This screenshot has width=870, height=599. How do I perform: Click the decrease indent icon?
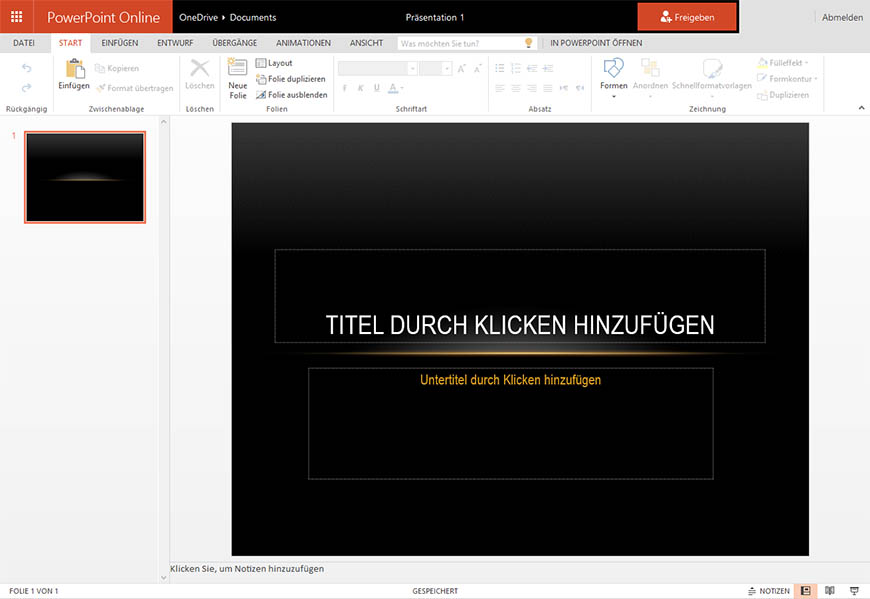(532, 68)
